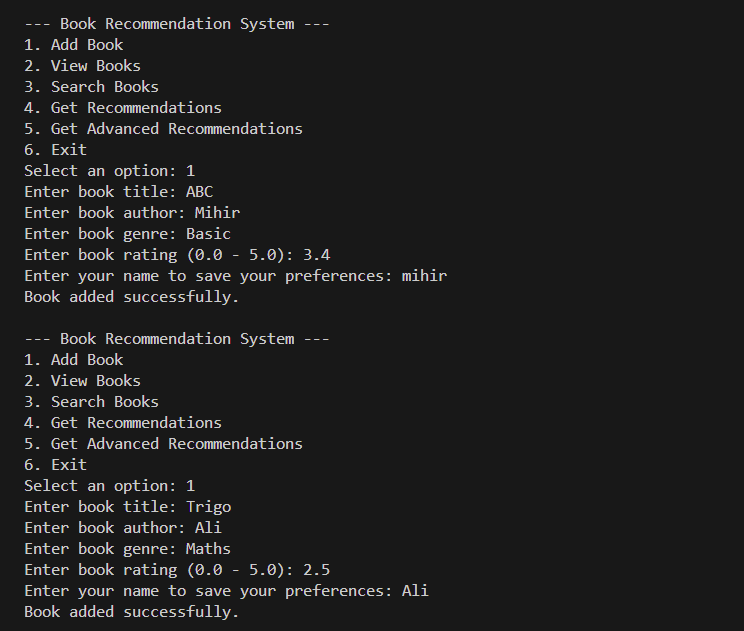Select '5. Get Advanced Recommendations' in second menu

(163, 444)
